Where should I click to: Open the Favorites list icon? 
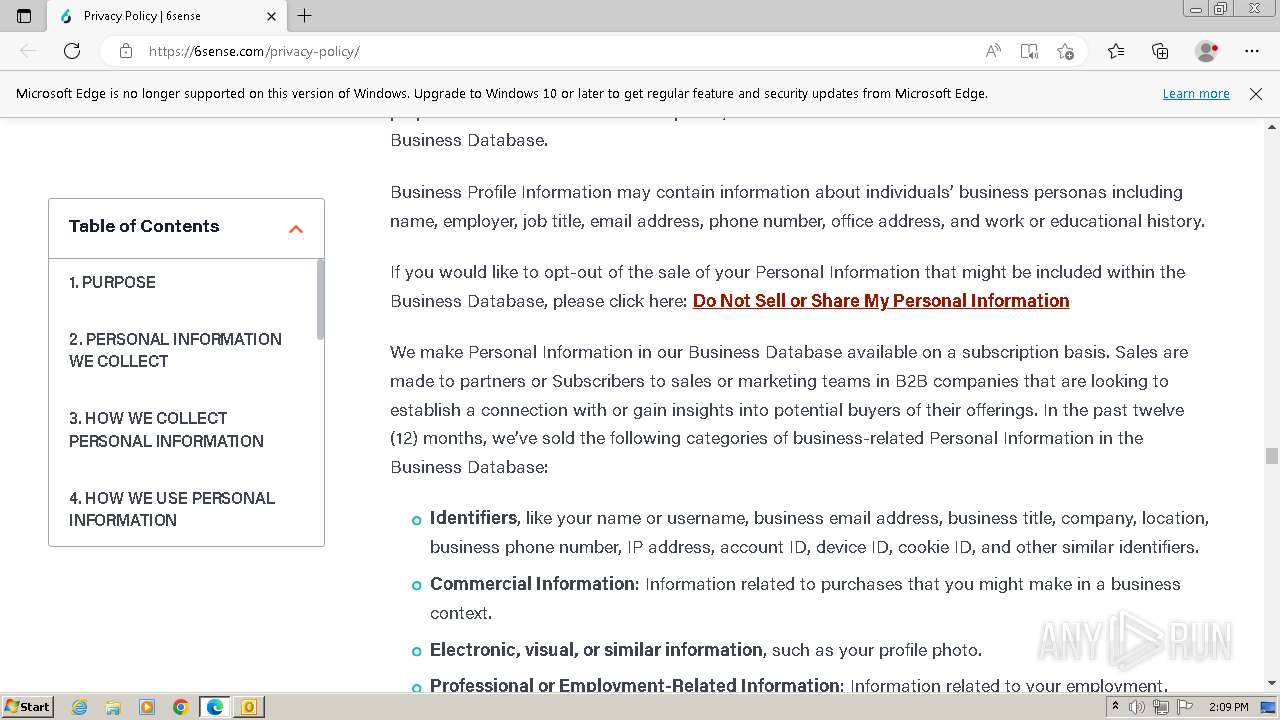(x=1116, y=51)
